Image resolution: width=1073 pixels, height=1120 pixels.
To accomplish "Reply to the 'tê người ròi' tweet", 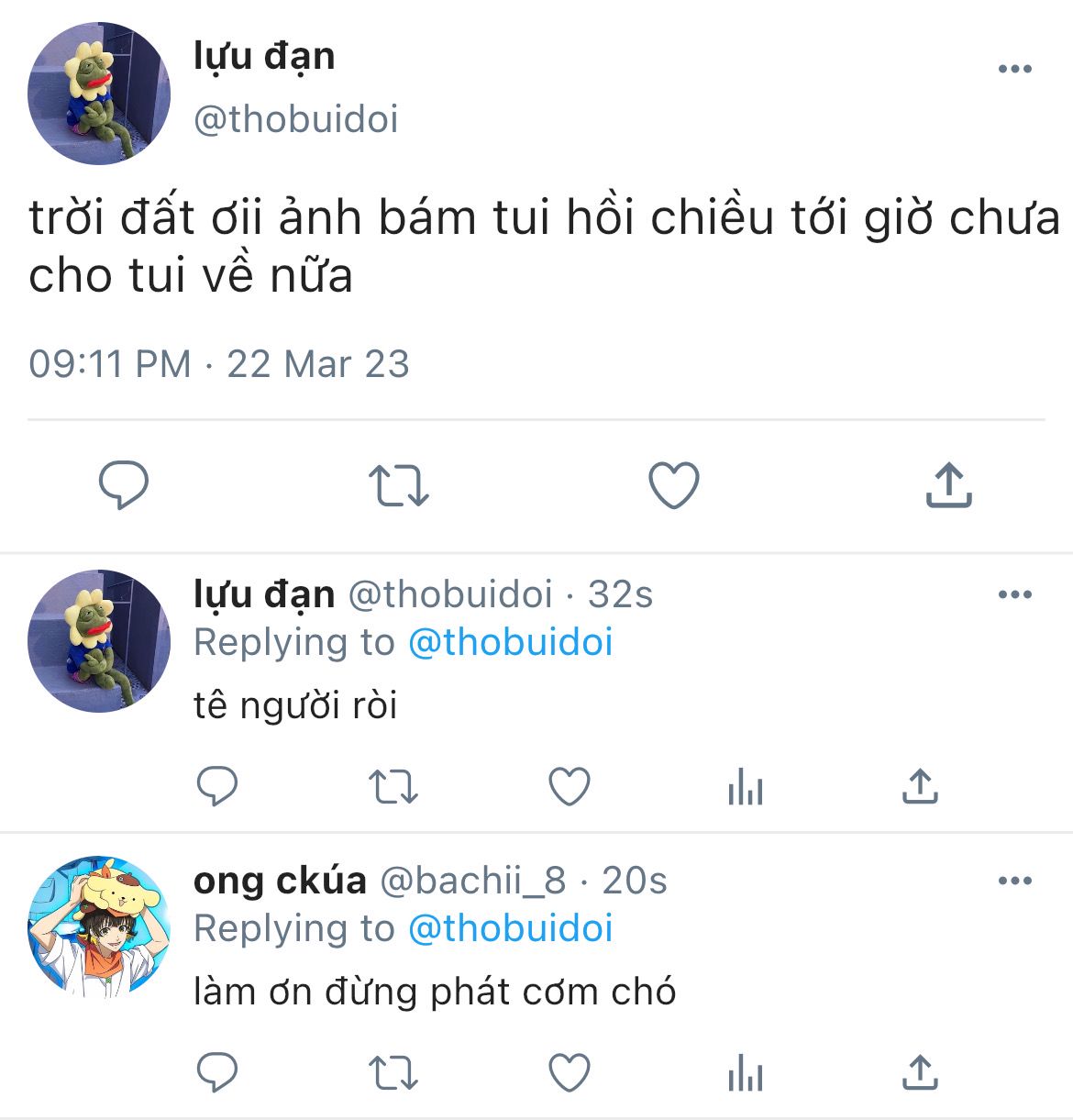I will [x=217, y=786].
